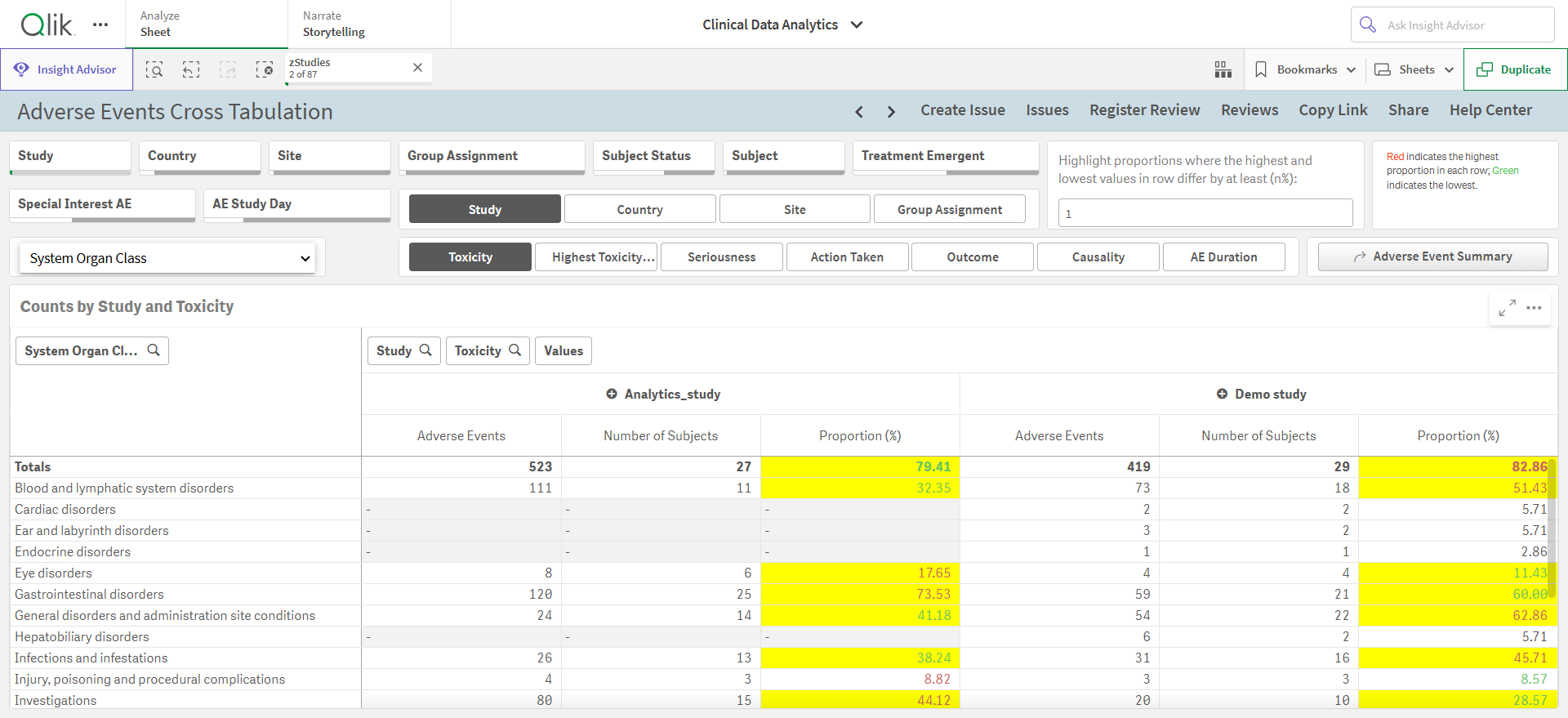This screenshot has height=718, width=1568.
Task: Go to Adverse Event Summary
Action: (x=1433, y=256)
